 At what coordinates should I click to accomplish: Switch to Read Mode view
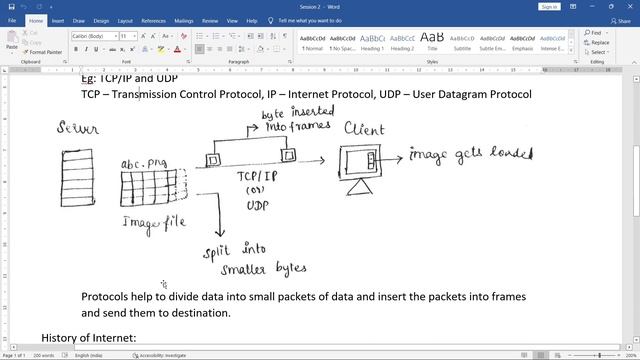click(524, 356)
